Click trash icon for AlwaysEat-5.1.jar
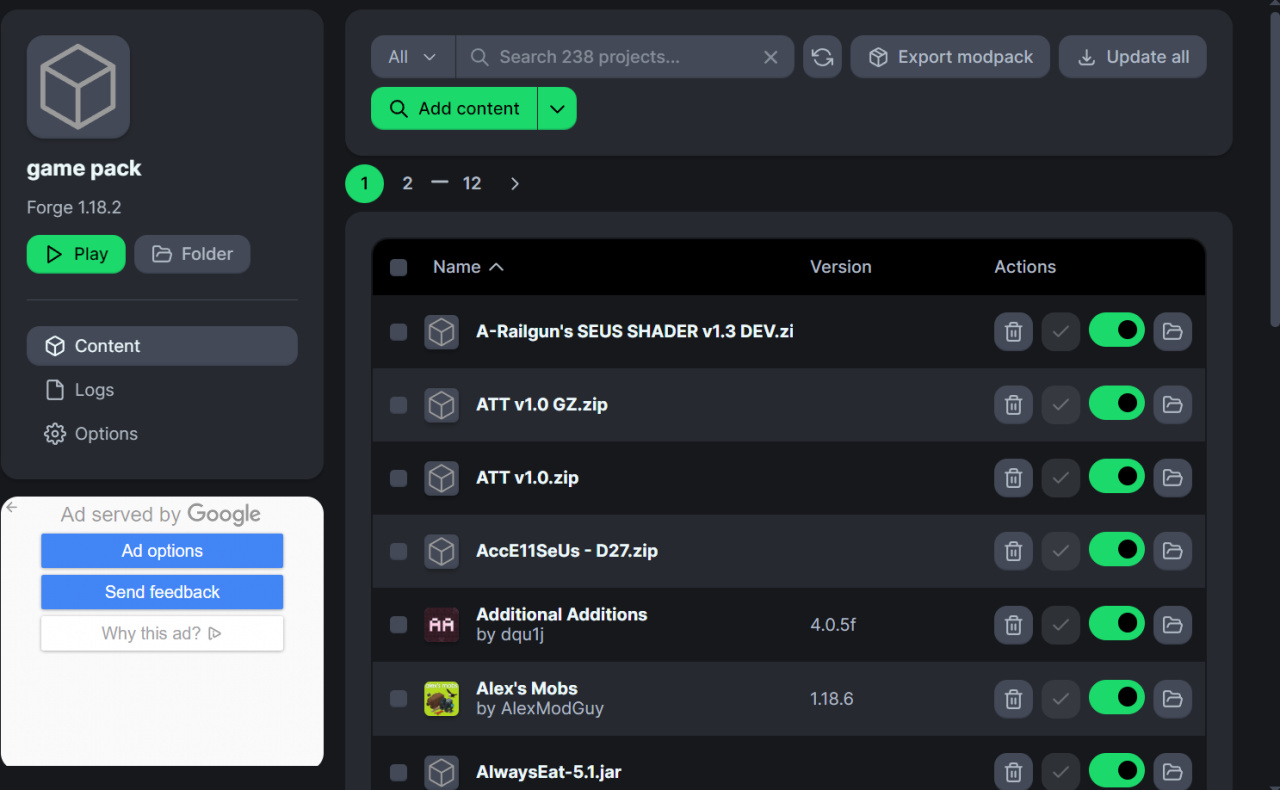Screen dimensions: 1280x790 click(x=1013, y=772)
